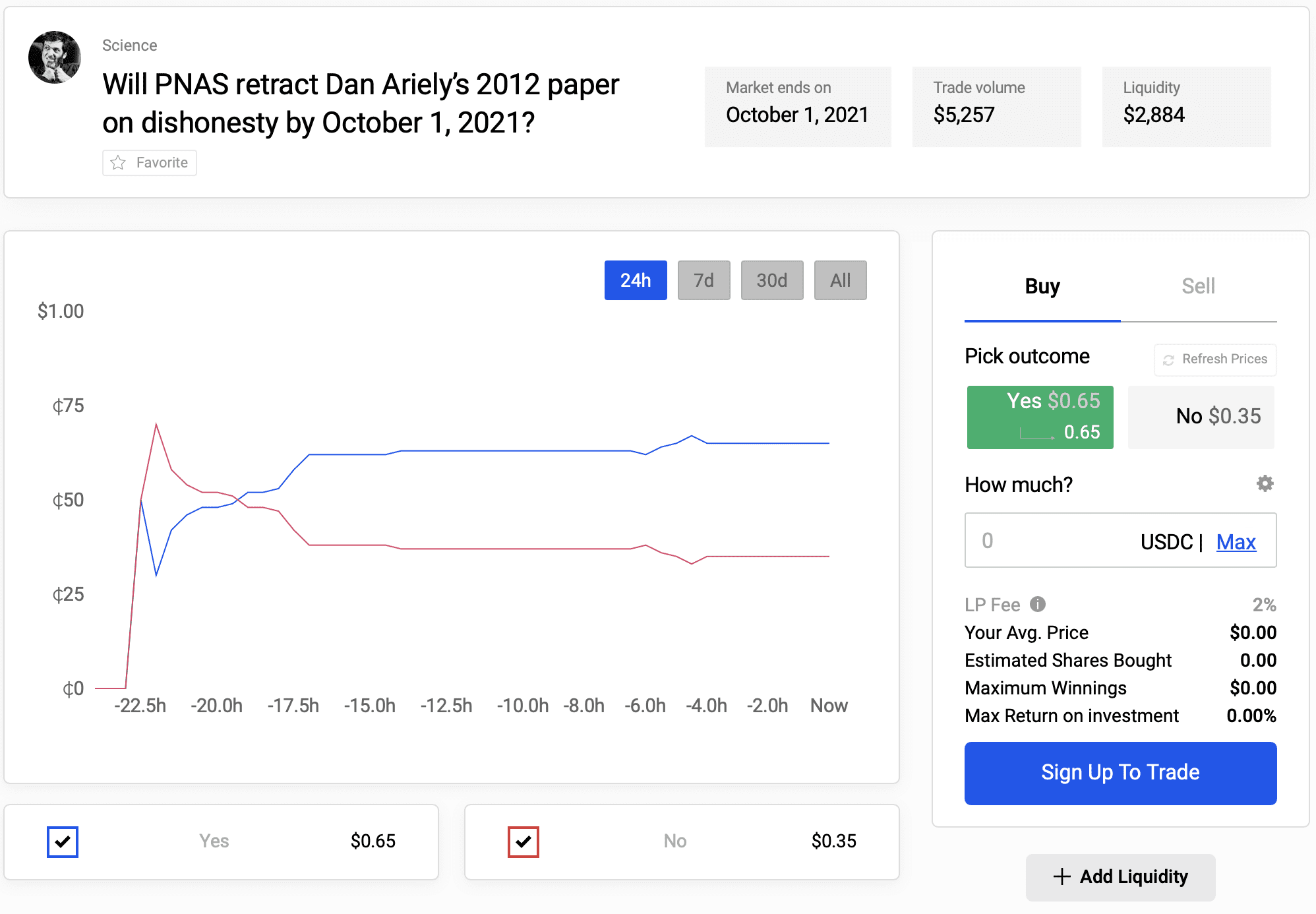Open the Sell tab
This screenshot has width=1316, height=914.
pos(1198,287)
